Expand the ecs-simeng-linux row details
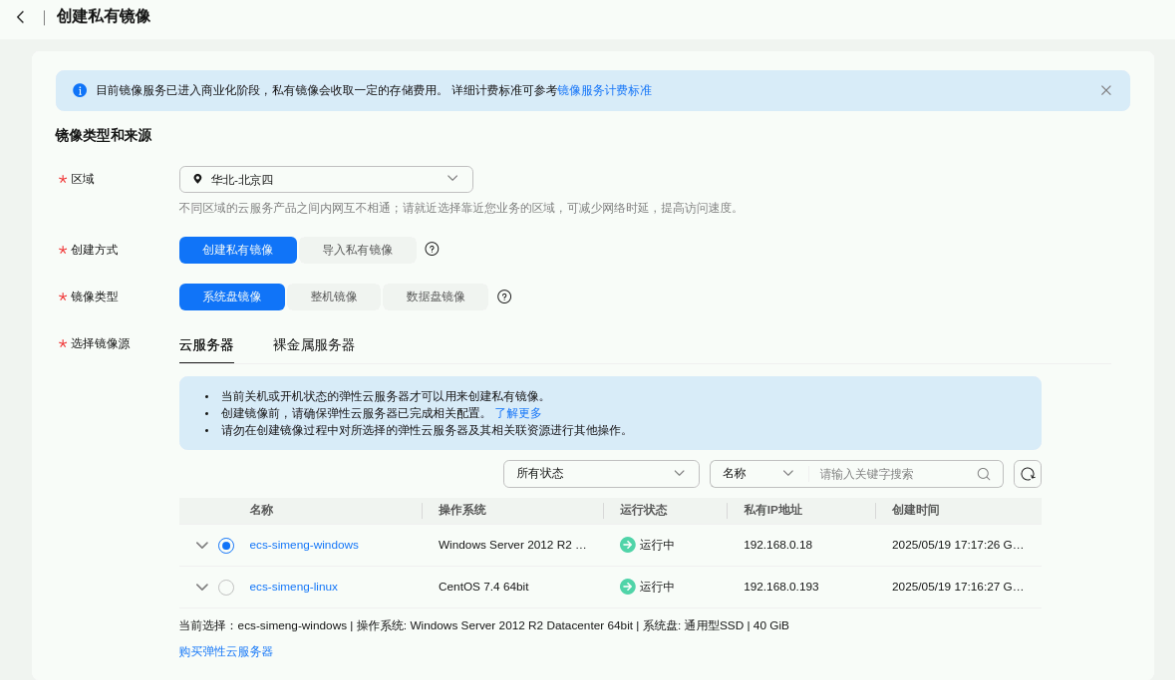Viewport: 1175px width, 680px height. pyautogui.click(x=202, y=587)
